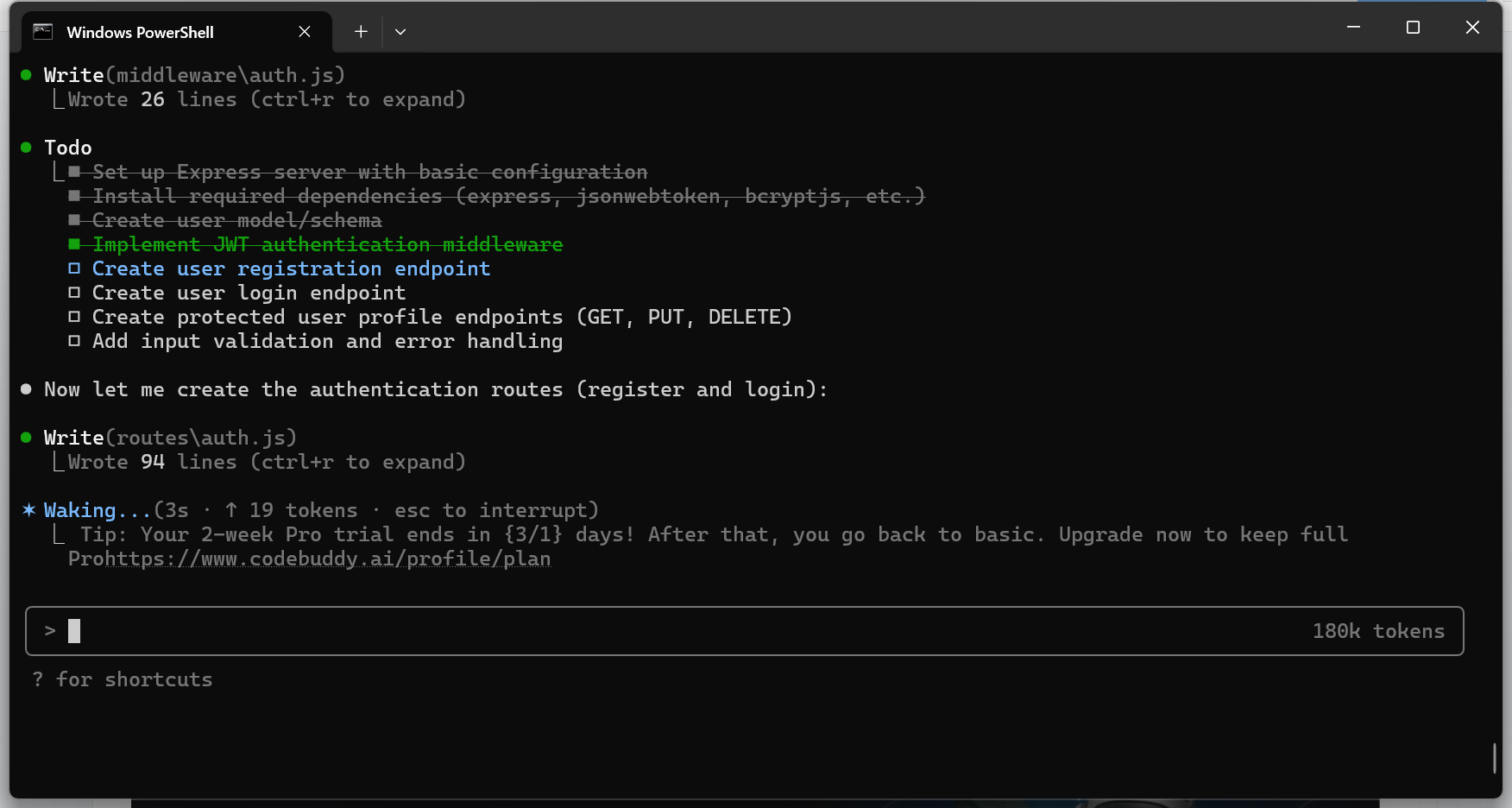Click 'Create user model/schema' todo text
Image resolution: width=1512 pixels, height=808 pixels.
click(x=236, y=220)
